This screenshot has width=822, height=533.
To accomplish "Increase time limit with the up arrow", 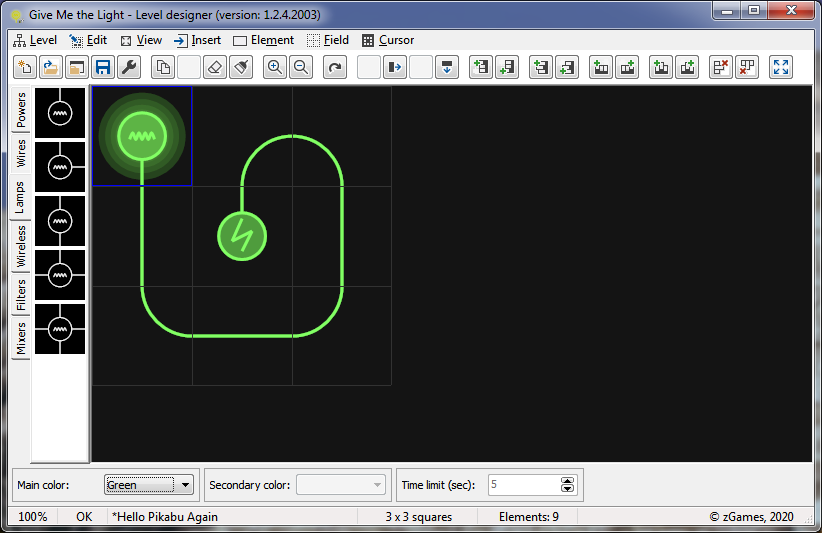I will tap(568, 481).
